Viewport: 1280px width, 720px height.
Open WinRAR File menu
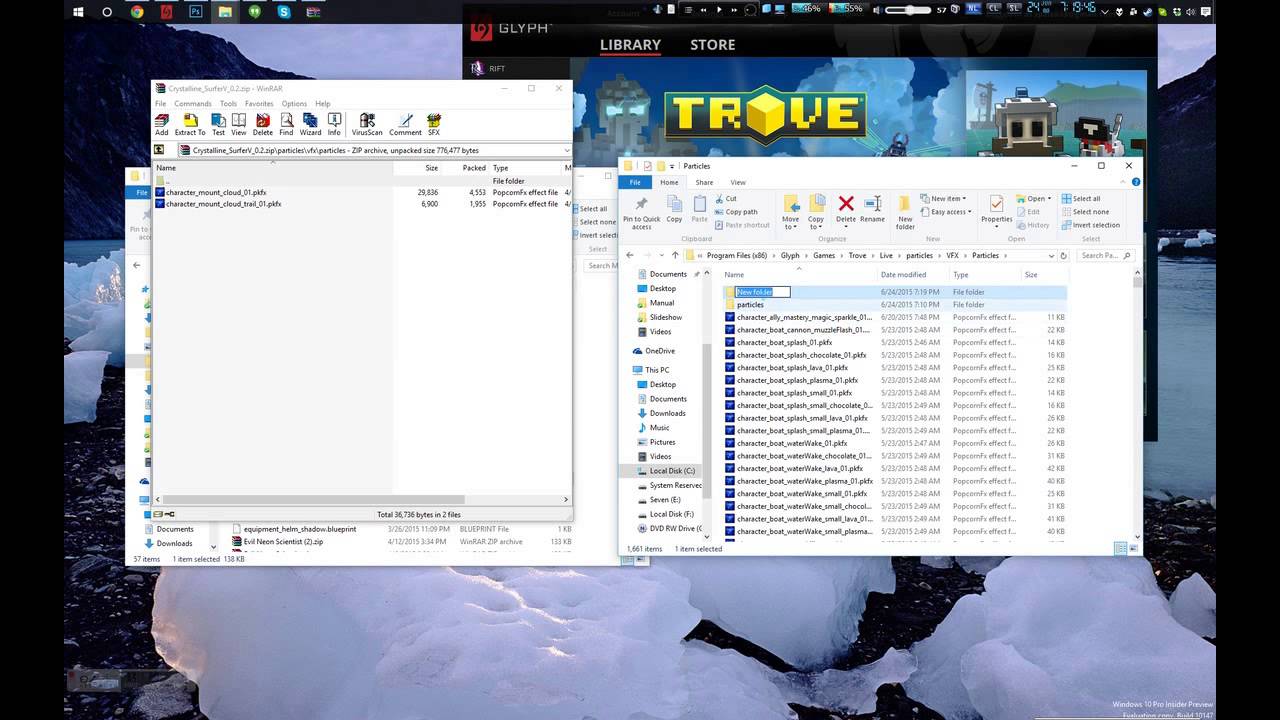point(160,104)
